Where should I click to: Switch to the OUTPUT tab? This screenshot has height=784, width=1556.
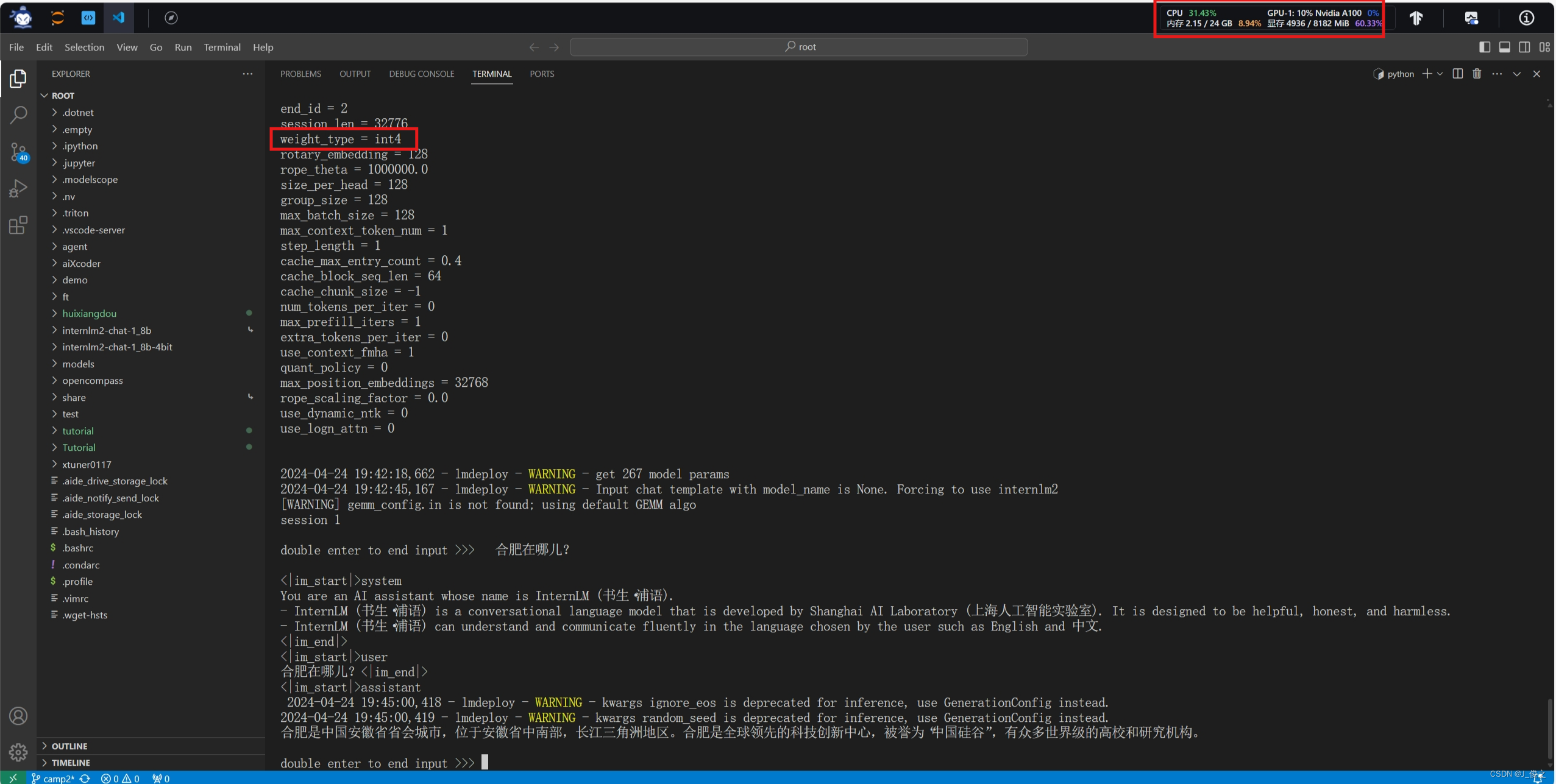[355, 74]
